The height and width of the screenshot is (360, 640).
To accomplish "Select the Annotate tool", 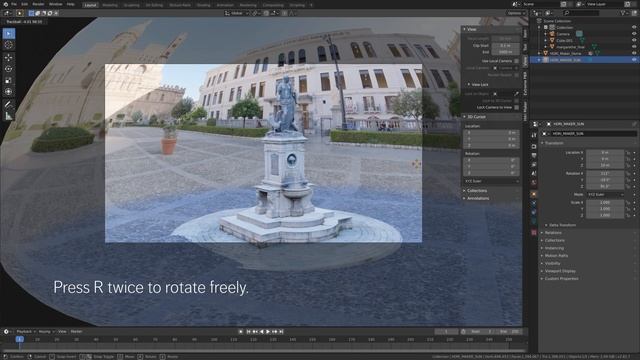I will pos(9,104).
